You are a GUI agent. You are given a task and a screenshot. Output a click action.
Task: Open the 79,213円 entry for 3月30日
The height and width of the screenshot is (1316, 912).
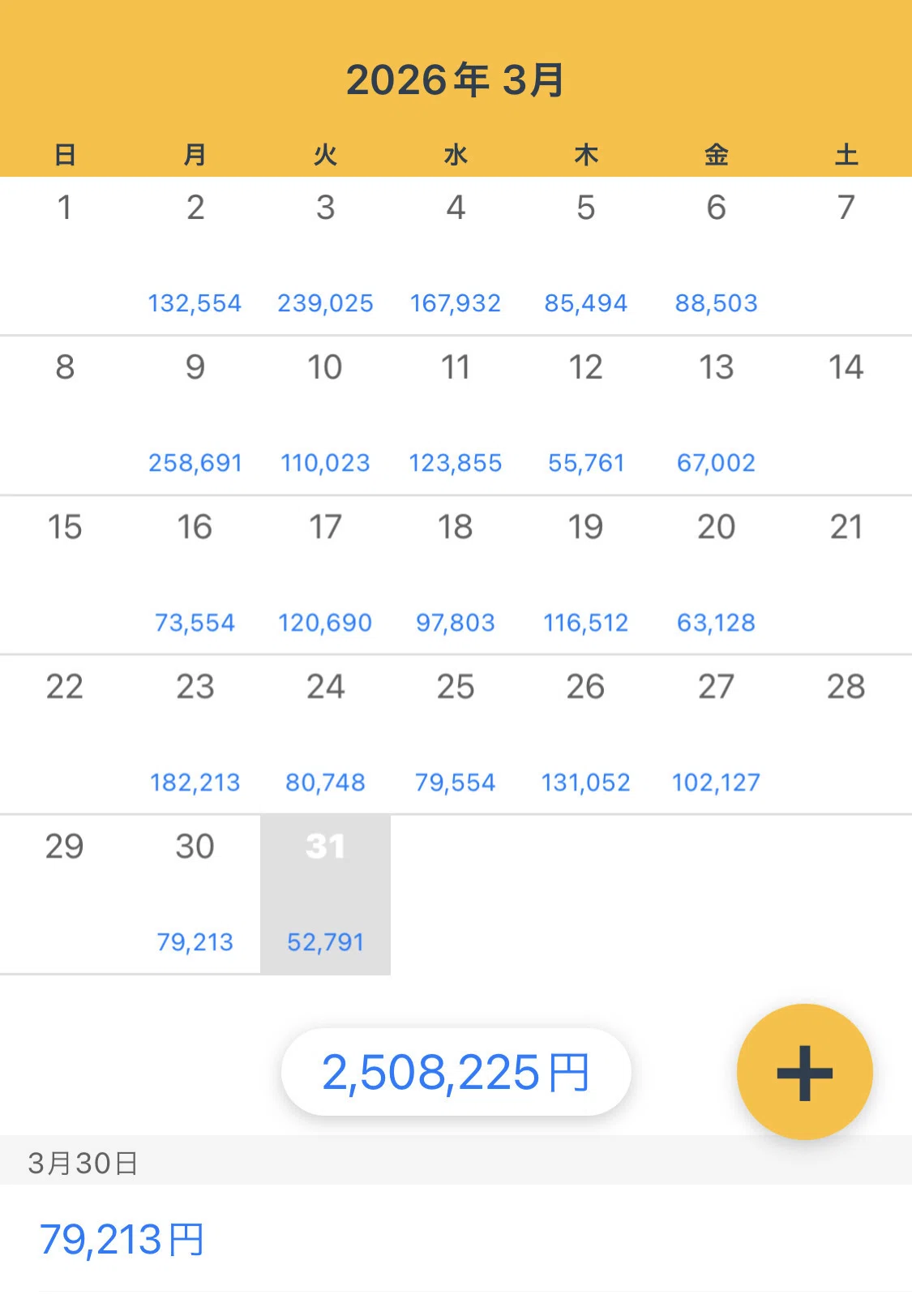pyautogui.click(x=456, y=1239)
